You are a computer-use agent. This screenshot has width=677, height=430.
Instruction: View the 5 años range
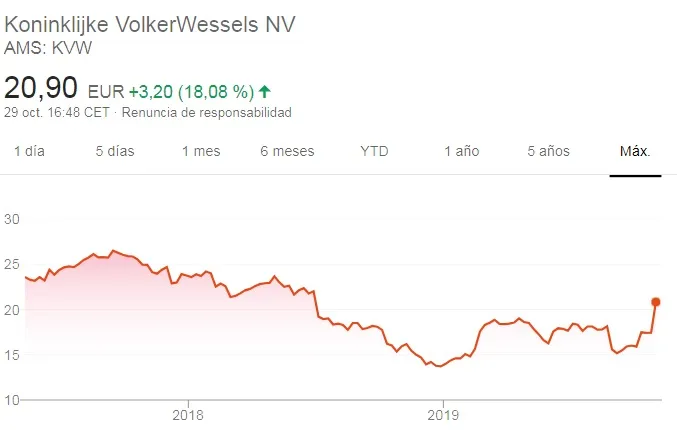(x=549, y=151)
